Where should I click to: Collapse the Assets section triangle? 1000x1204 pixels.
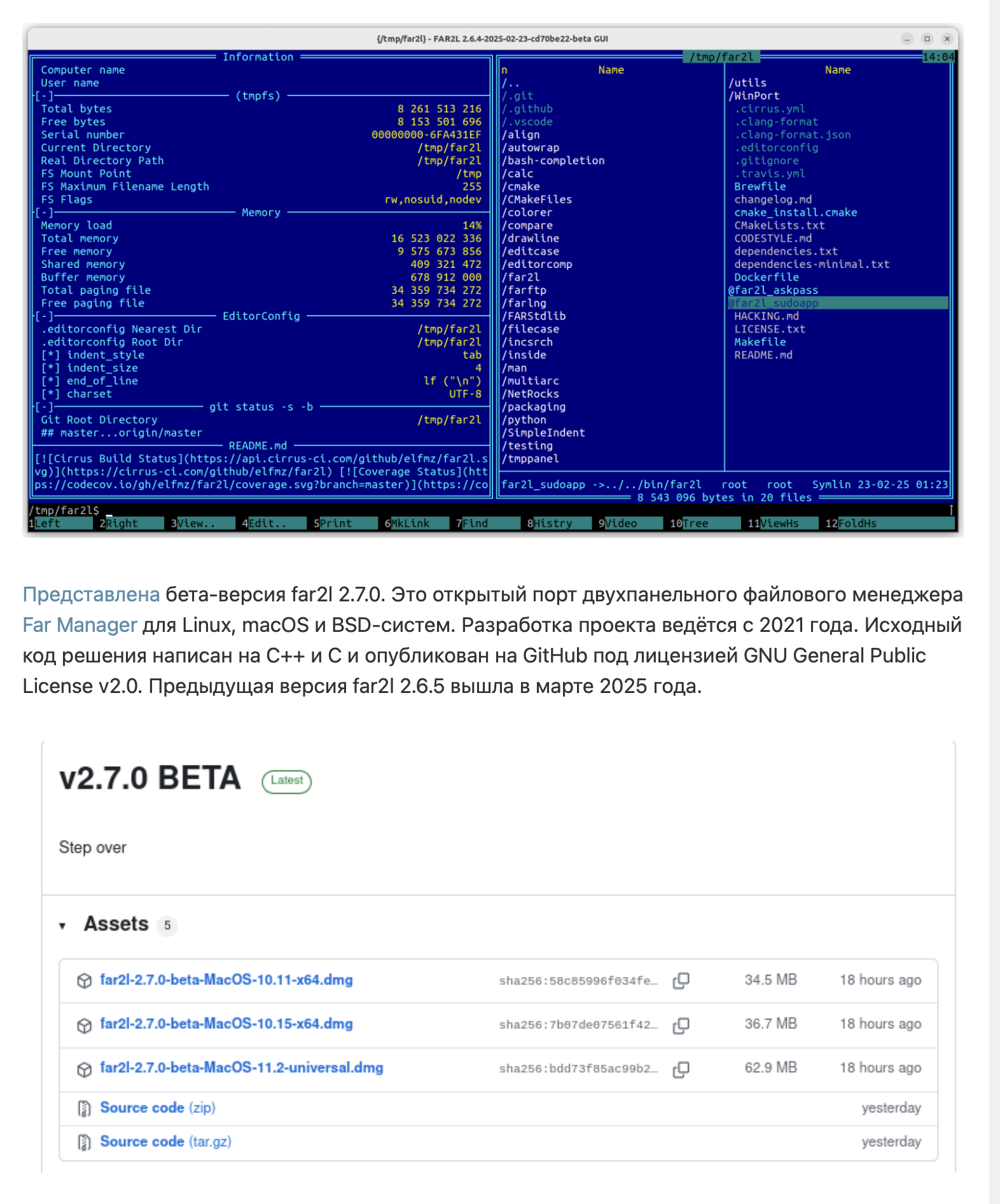coord(62,925)
